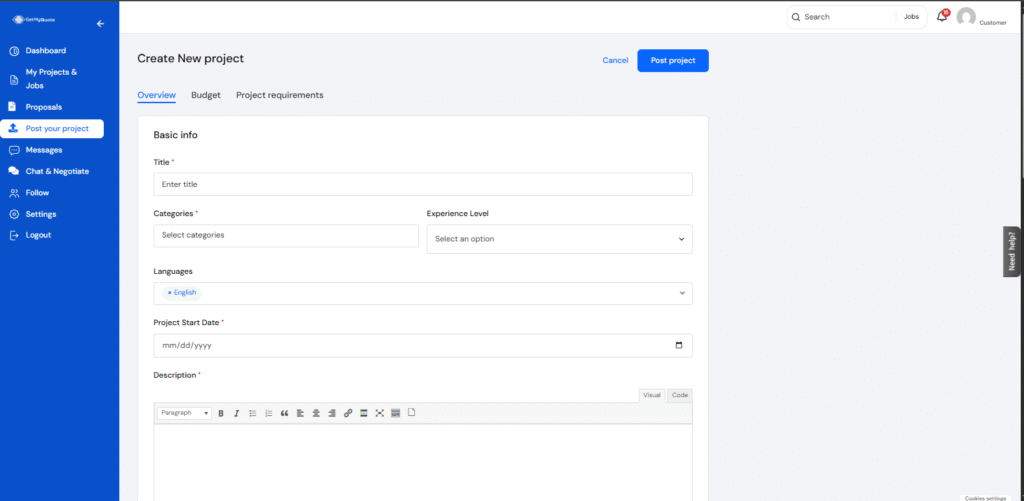The width and height of the screenshot is (1024, 501).
Task: Click the bulleted list icon
Action: click(252, 413)
